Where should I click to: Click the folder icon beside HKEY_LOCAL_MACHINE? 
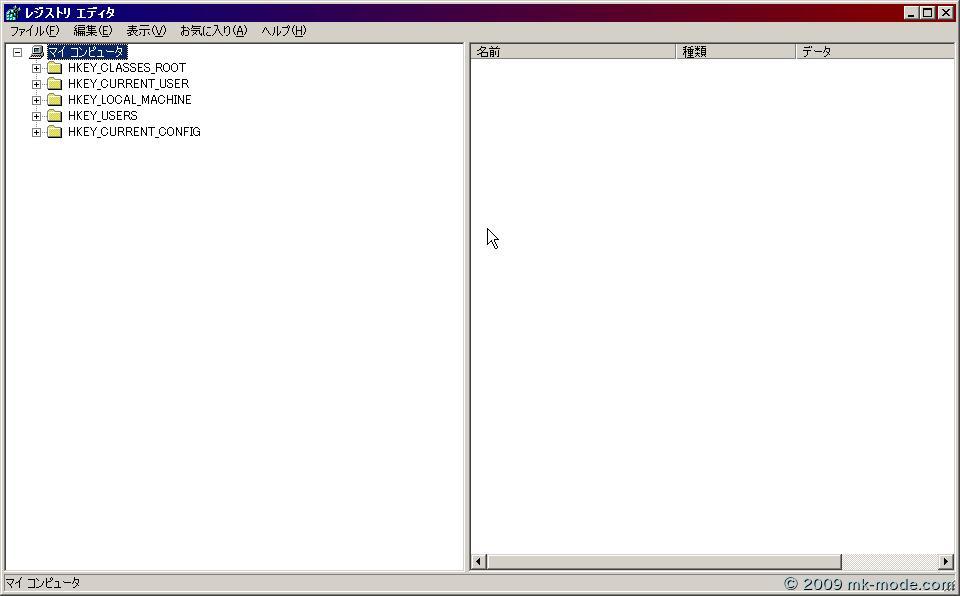(x=55, y=99)
